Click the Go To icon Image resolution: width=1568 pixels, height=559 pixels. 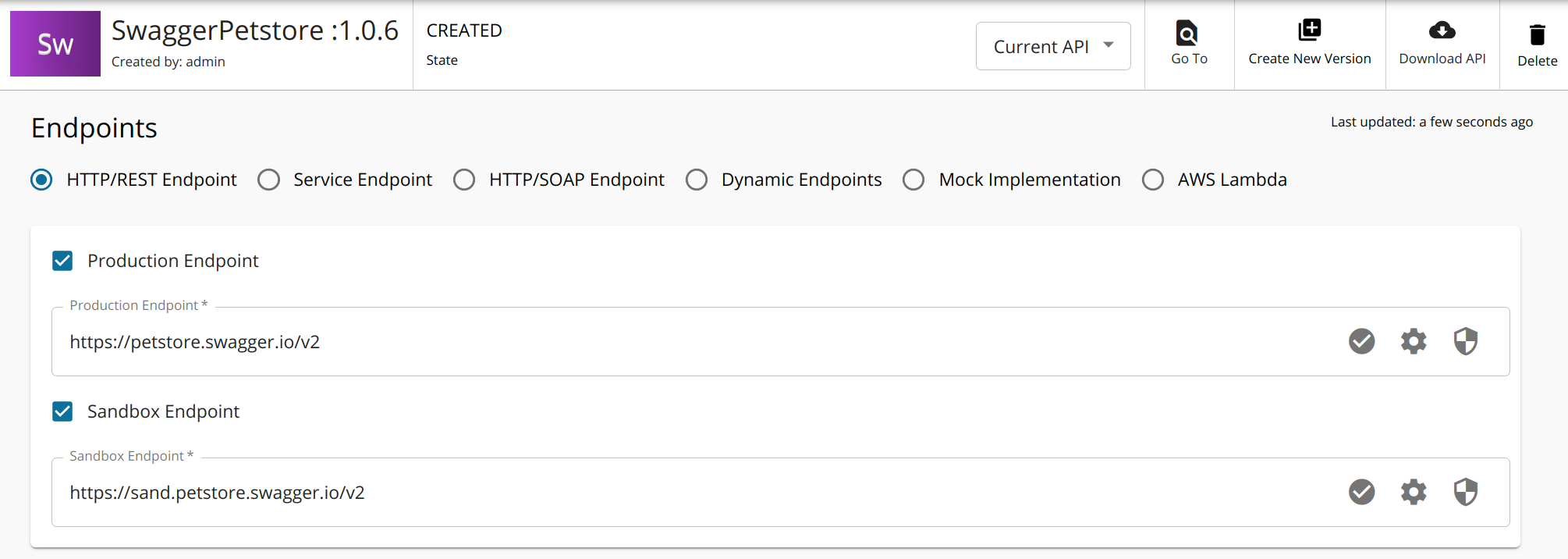pos(1187,35)
